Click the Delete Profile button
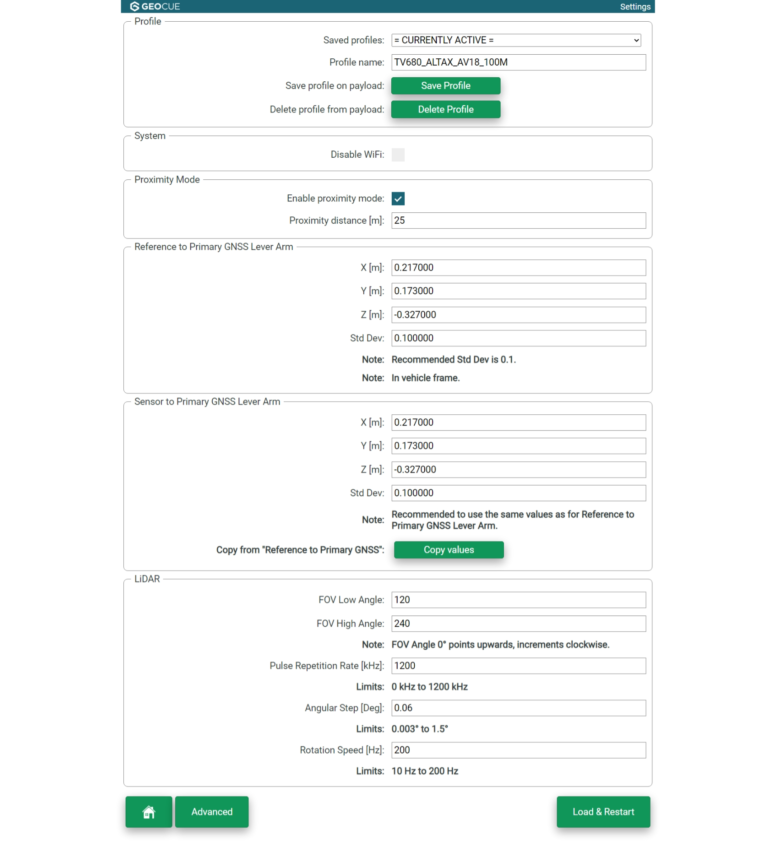Screen dimensions: 768x863 [x=446, y=110]
